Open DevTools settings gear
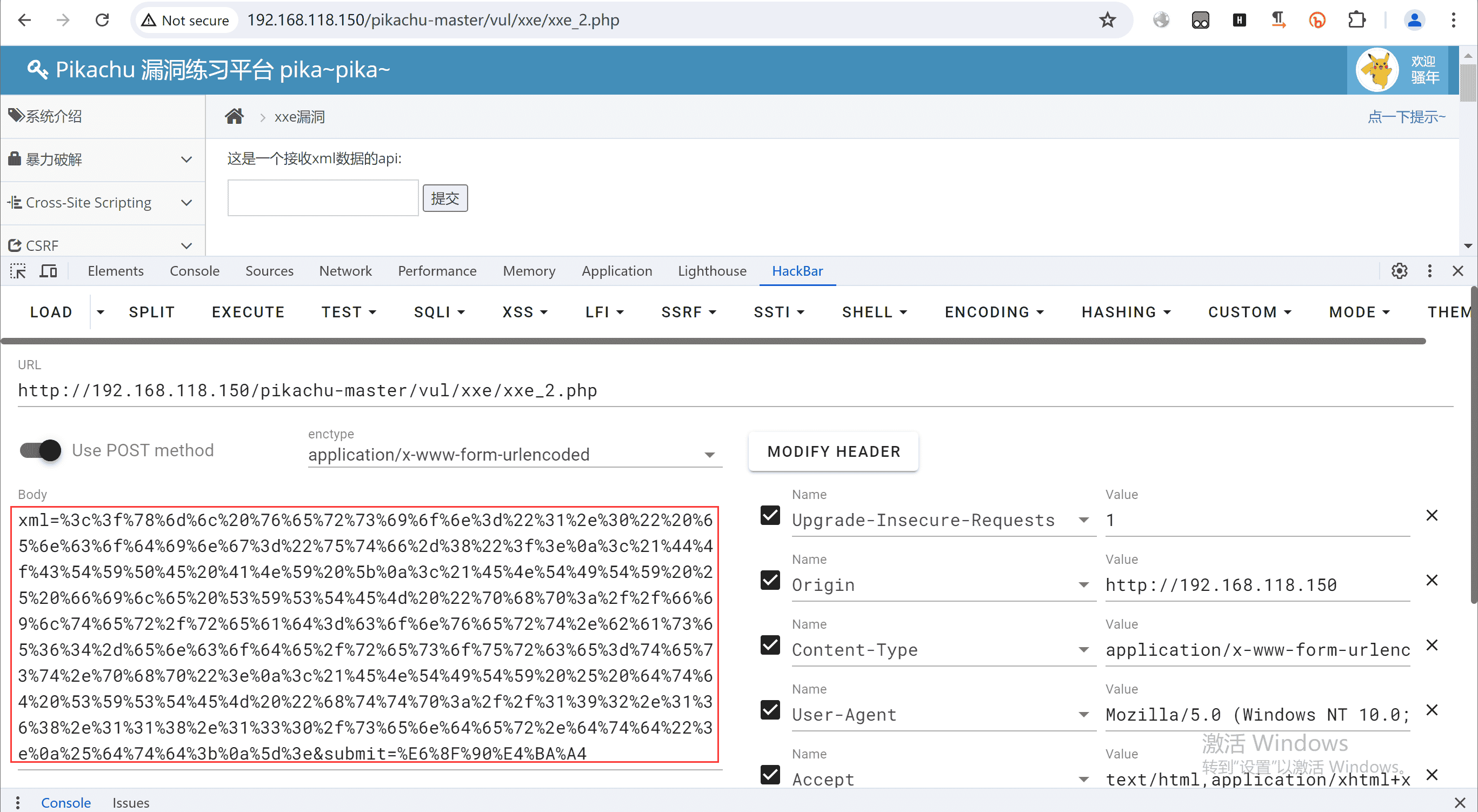Viewport: 1478px width, 812px height. pos(1400,271)
